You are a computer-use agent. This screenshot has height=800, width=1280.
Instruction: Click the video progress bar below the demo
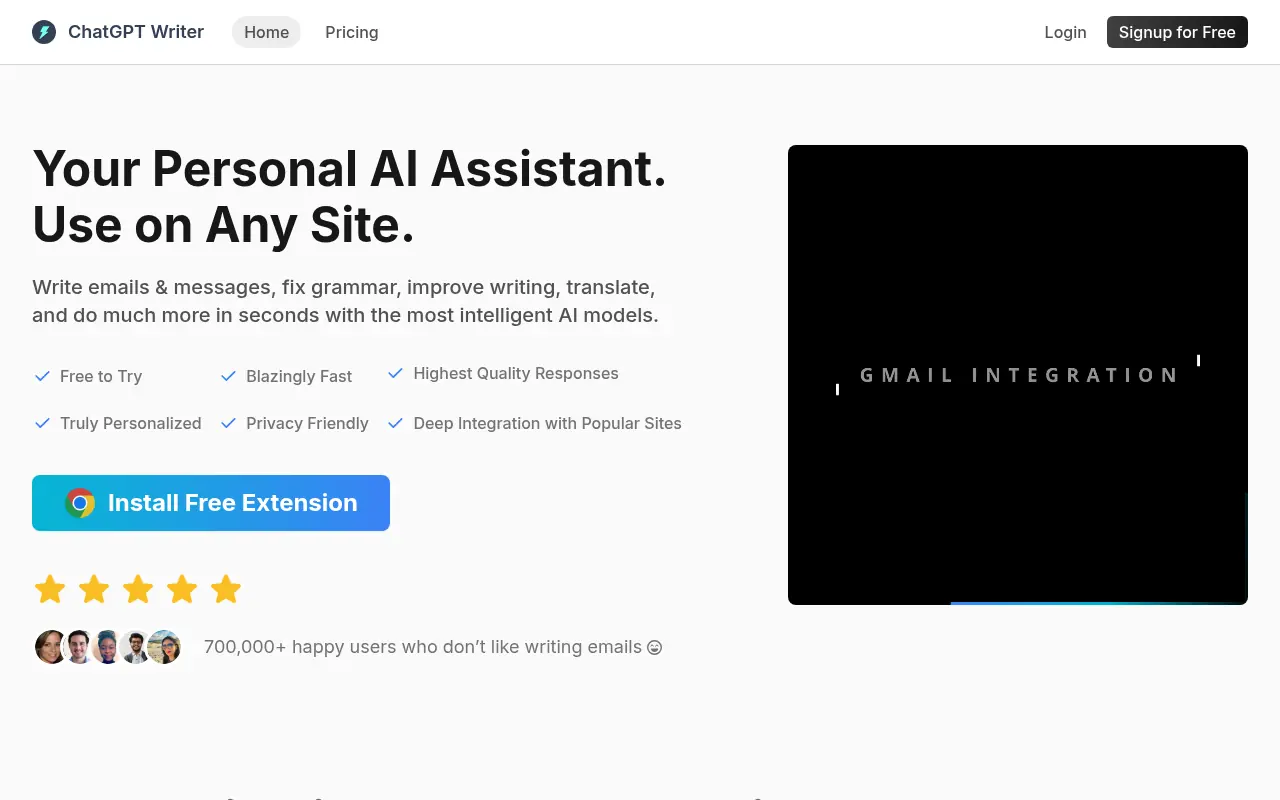click(1098, 601)
